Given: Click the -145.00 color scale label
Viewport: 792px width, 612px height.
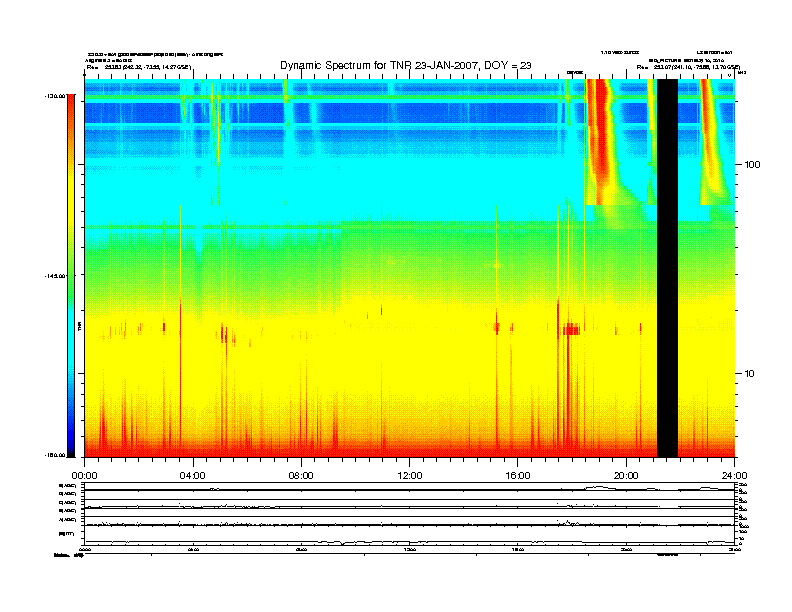Looking at the screenshot, I should point(55,276).
